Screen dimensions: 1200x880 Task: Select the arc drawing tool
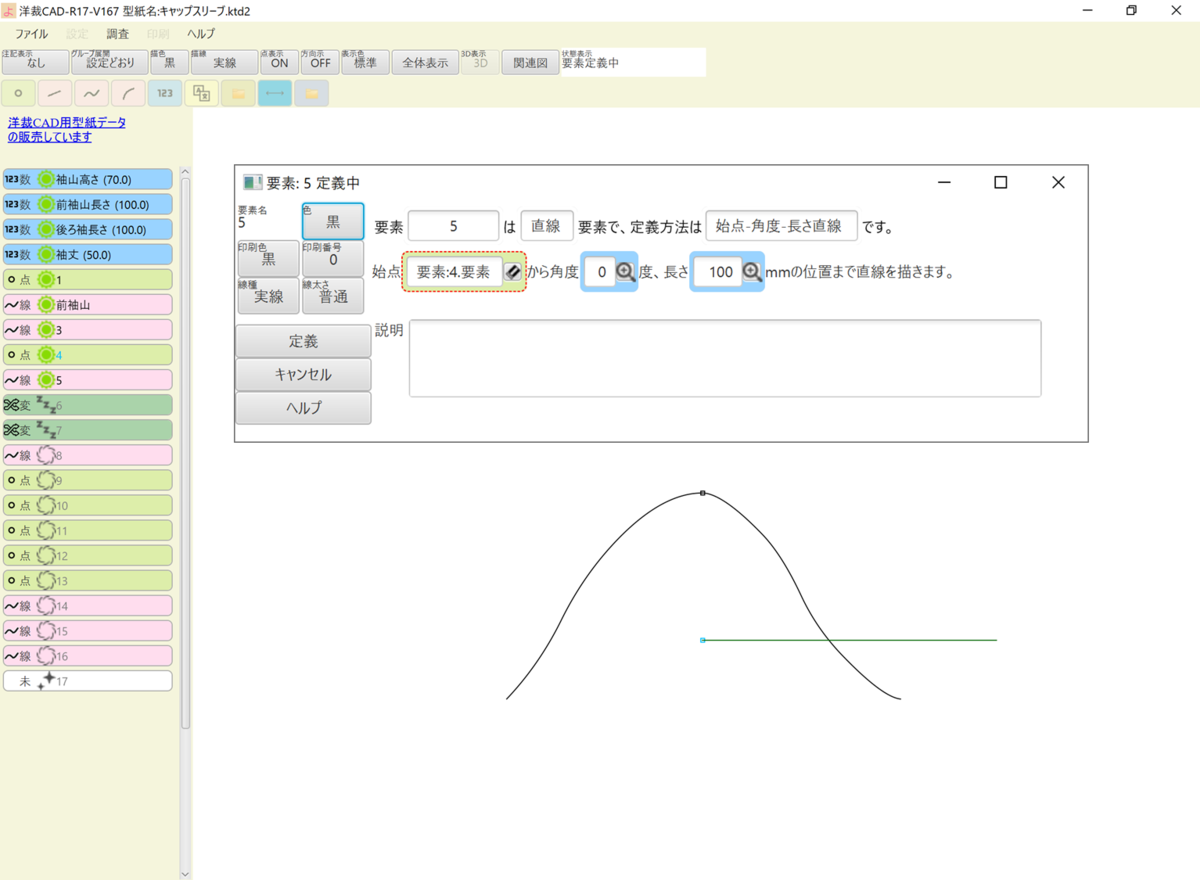coord(127,92)
